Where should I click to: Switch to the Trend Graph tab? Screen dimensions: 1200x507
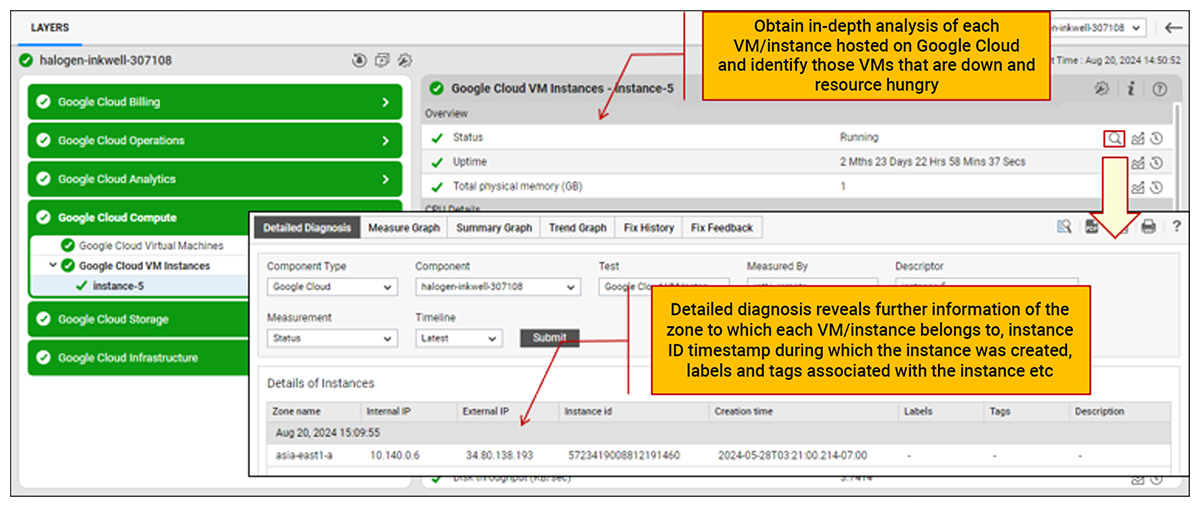578,228
